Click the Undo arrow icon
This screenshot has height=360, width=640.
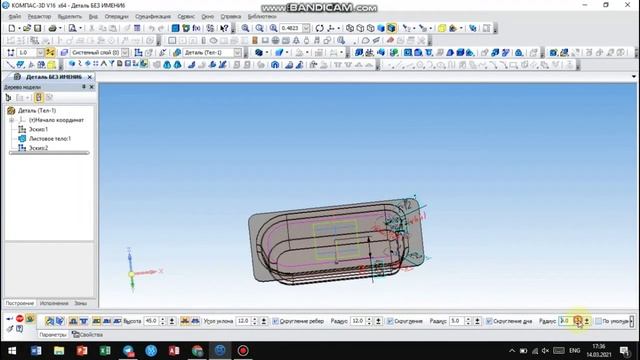pos(151,28)
